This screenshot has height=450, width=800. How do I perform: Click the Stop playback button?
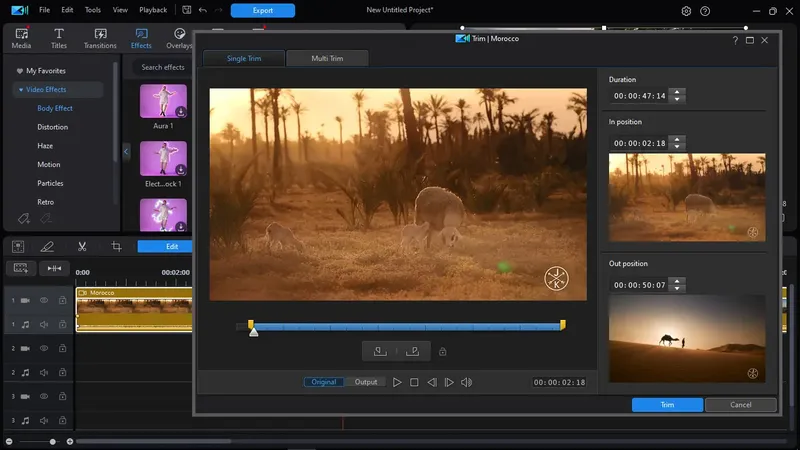(414, 382)
